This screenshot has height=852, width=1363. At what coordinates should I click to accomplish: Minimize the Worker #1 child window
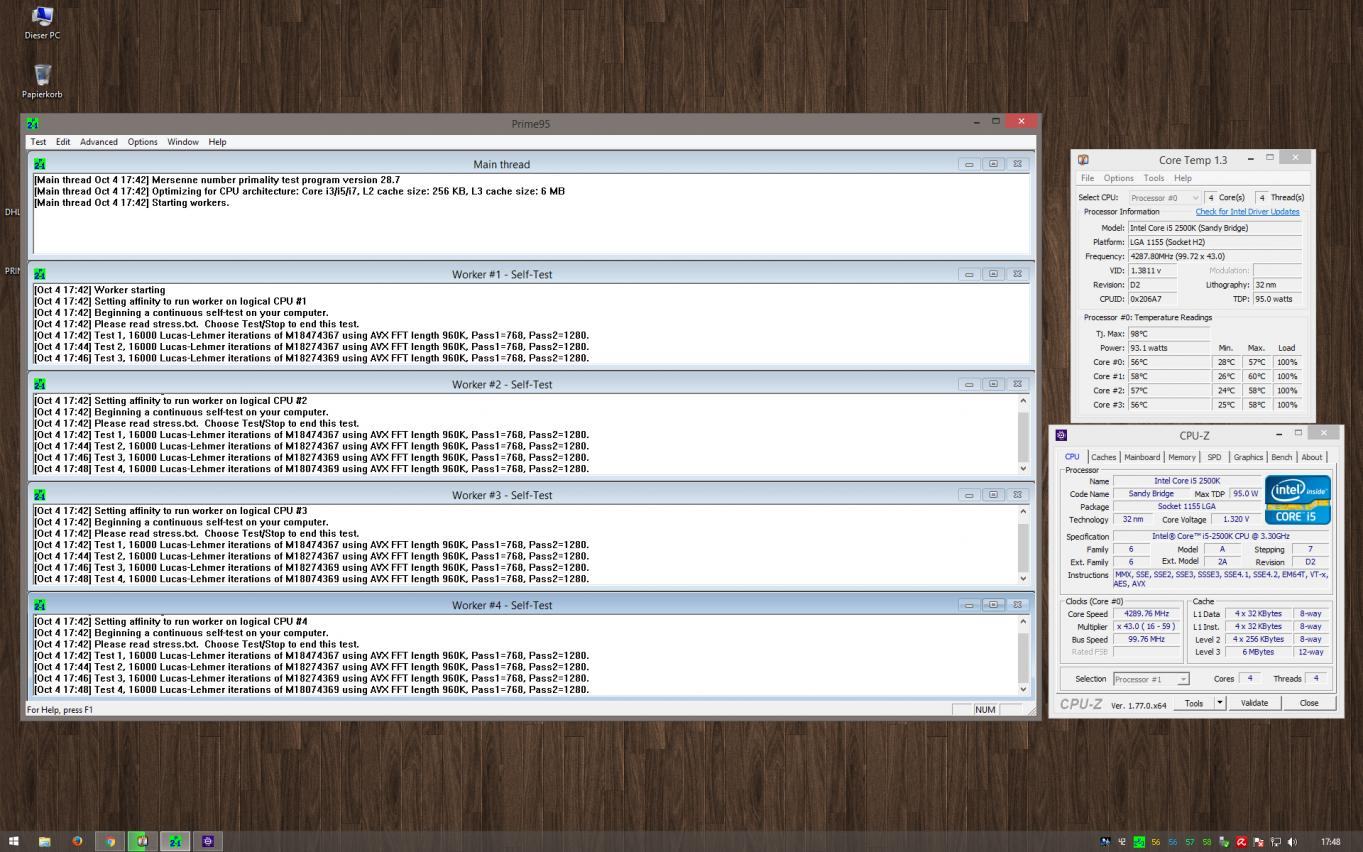point(969,274)
